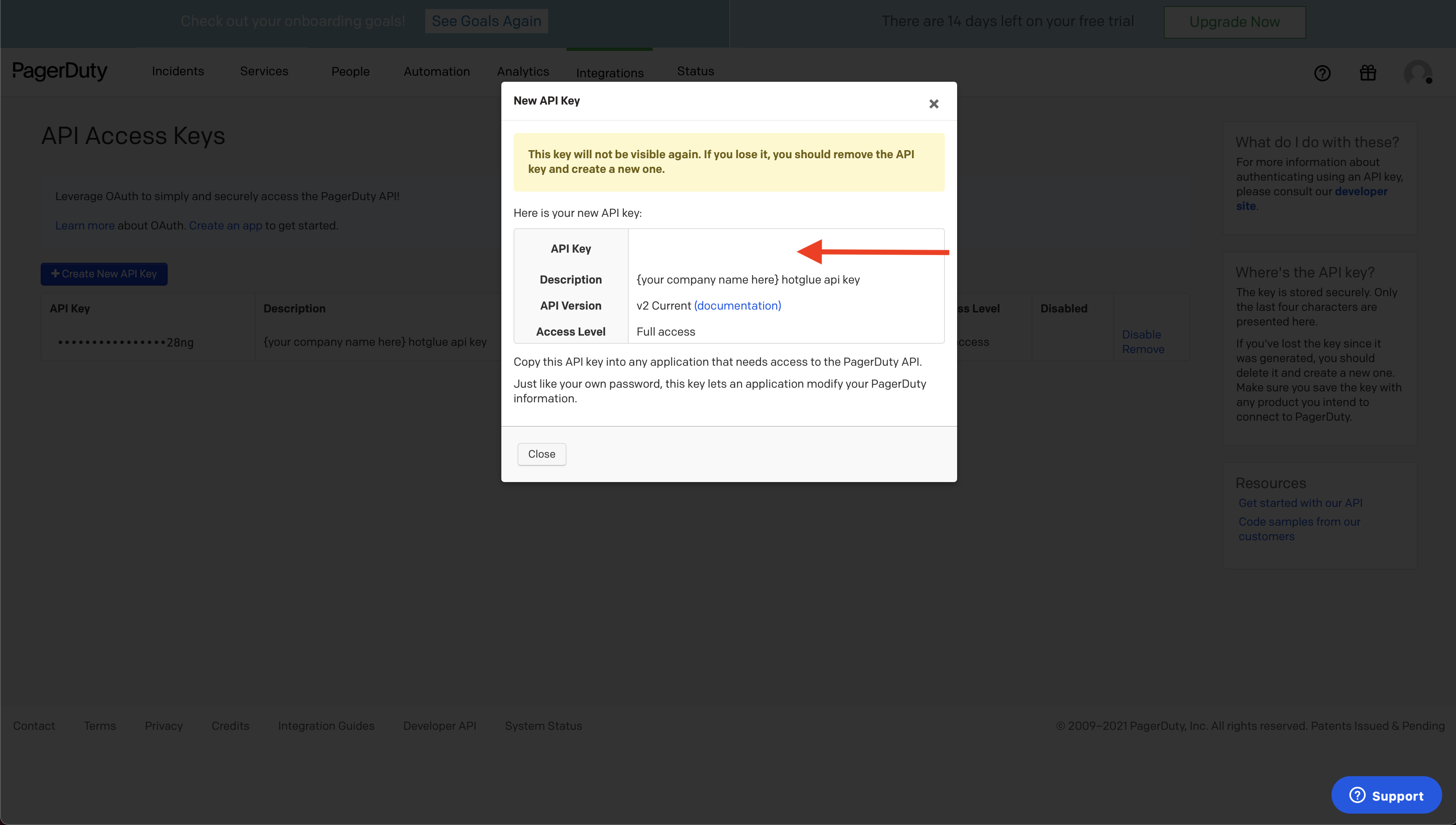Click the hotglue api key description in dialog

[x=748, y=280]
